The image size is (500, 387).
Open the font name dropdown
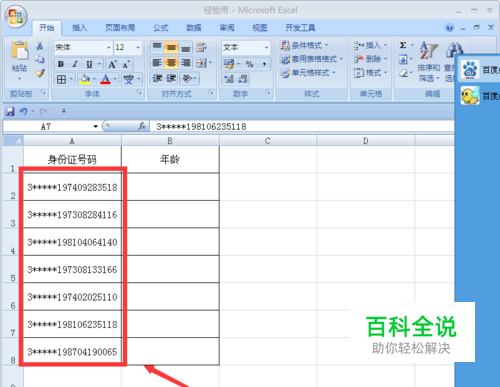[109, 48]
